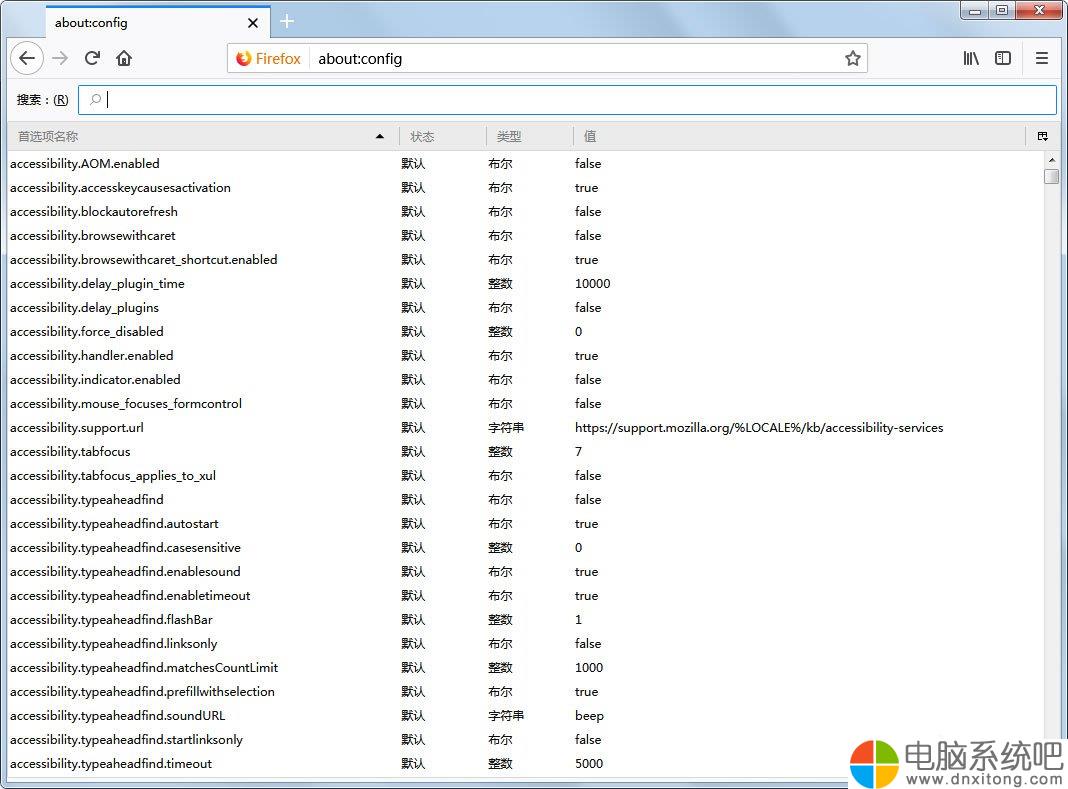
Task: Sort by the 值 column header
Action: 799,136
